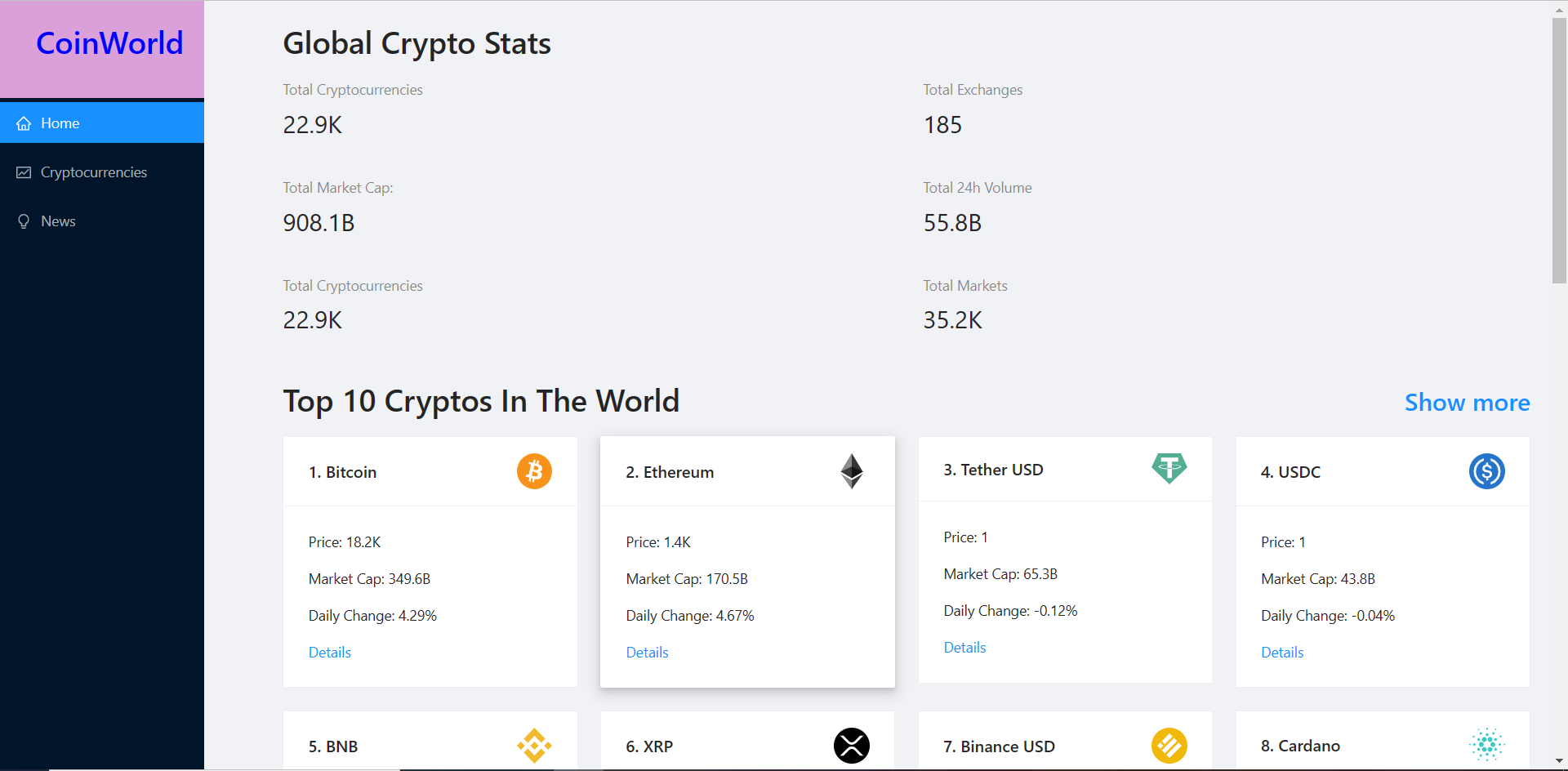
Task: Click the page vertical scrollbar thumb
Action: click(x=1559, y=151)
